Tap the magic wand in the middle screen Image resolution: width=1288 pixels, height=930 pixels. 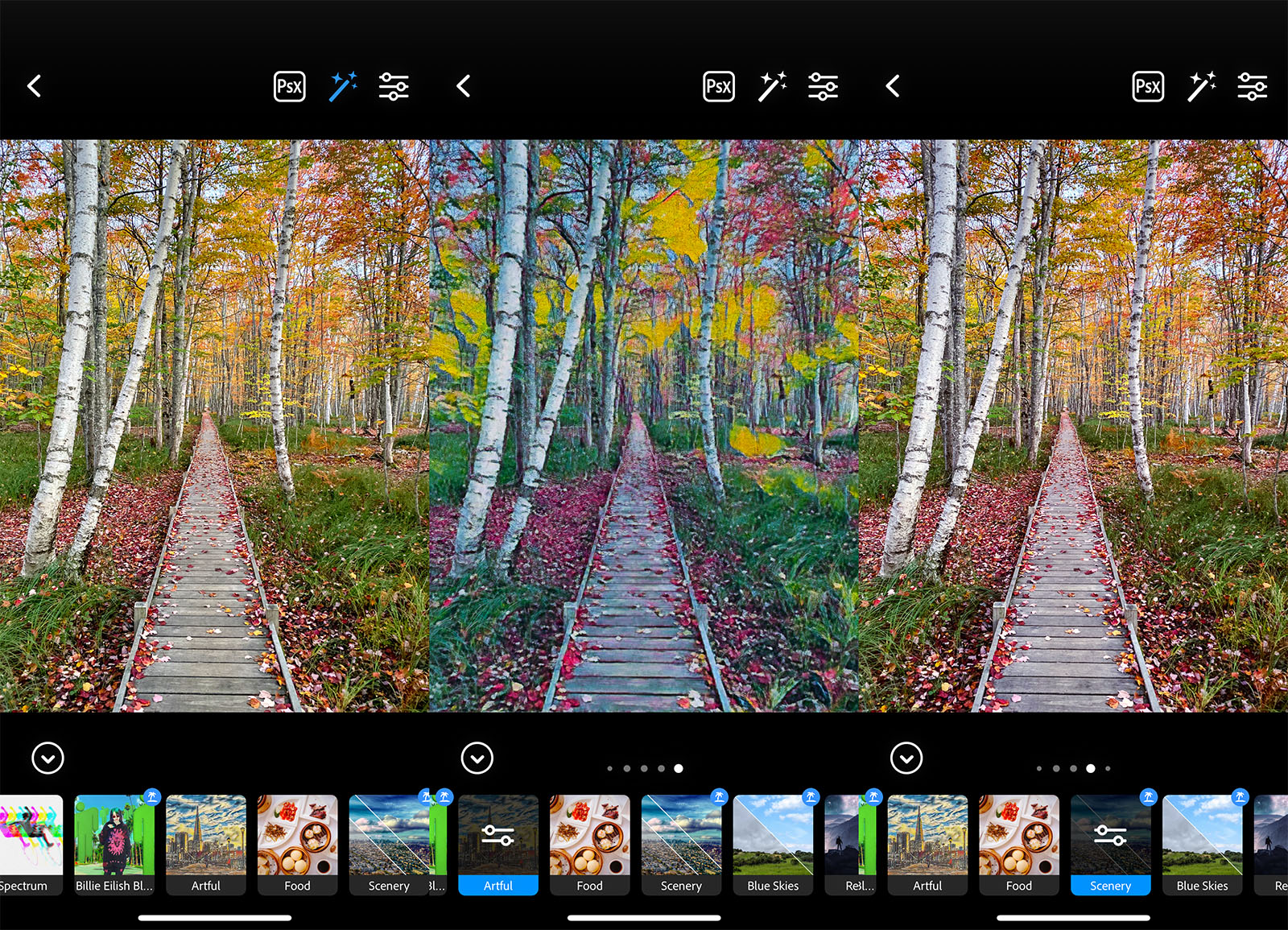(x=772, y=86)
